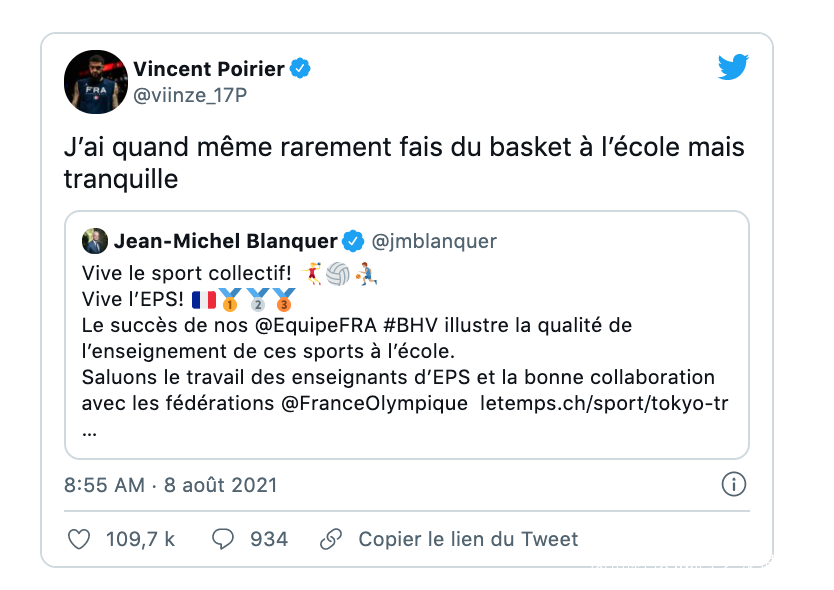Open the @viinze_17P handle
Image resolution: width=834 pixels, height=590 pixels.
[190, 96]
